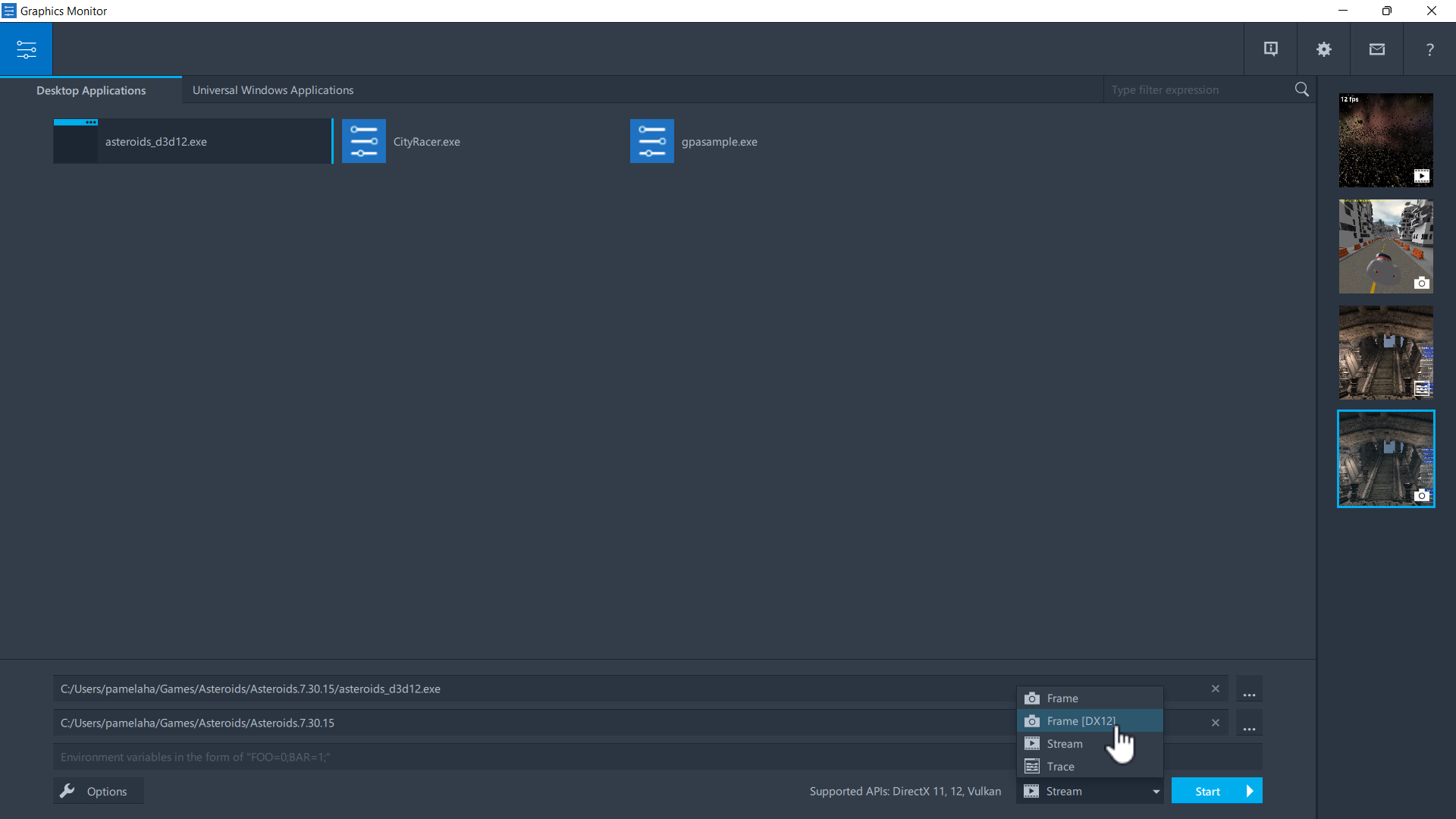Choose Trace from the capture menu

click(1062, 766)
